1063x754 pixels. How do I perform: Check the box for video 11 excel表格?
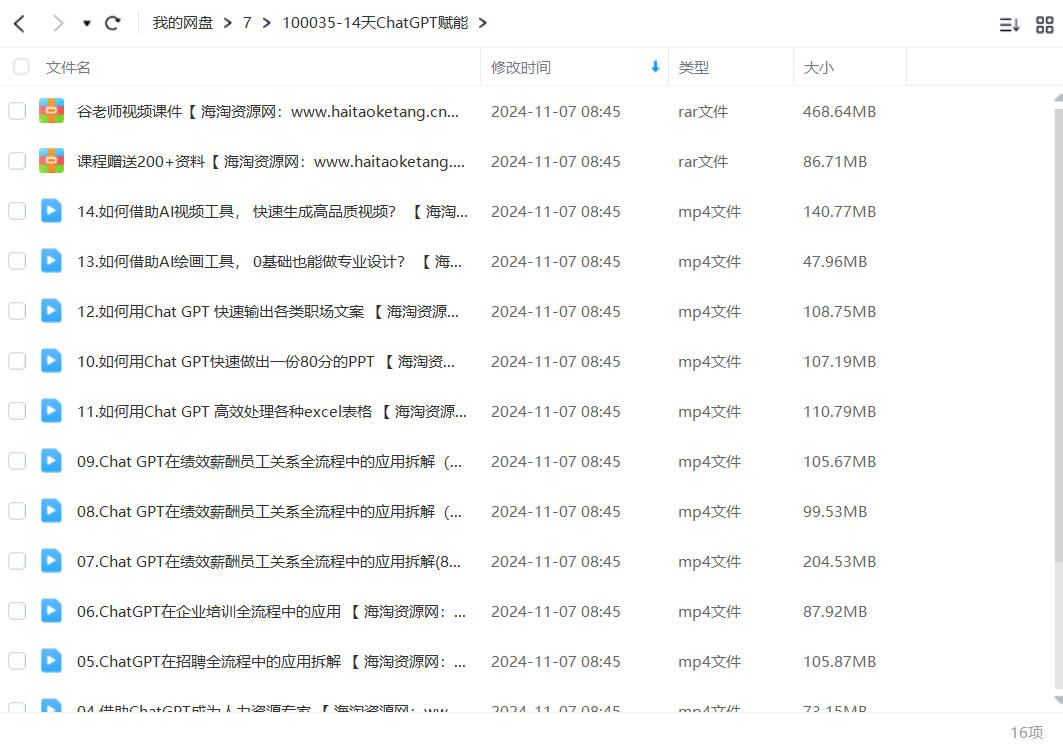pos(17,412)
